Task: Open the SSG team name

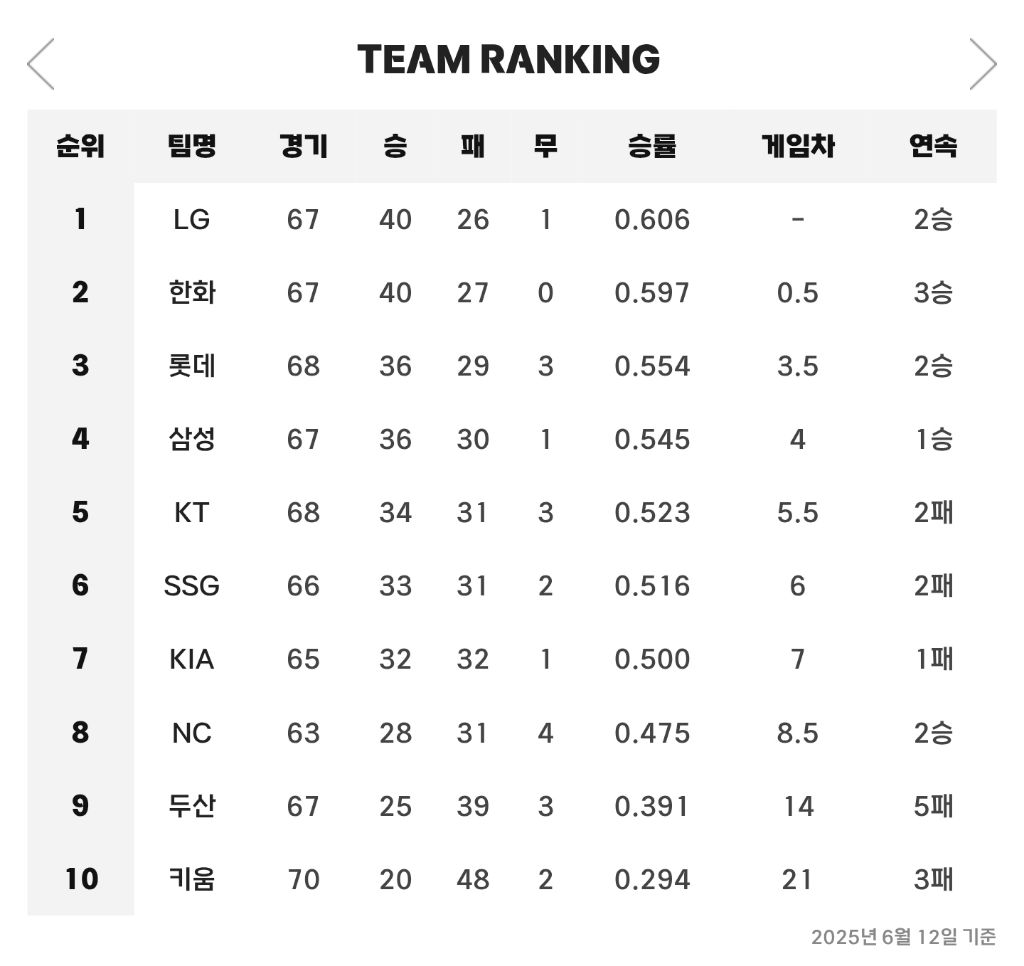Action: [191, 585]
